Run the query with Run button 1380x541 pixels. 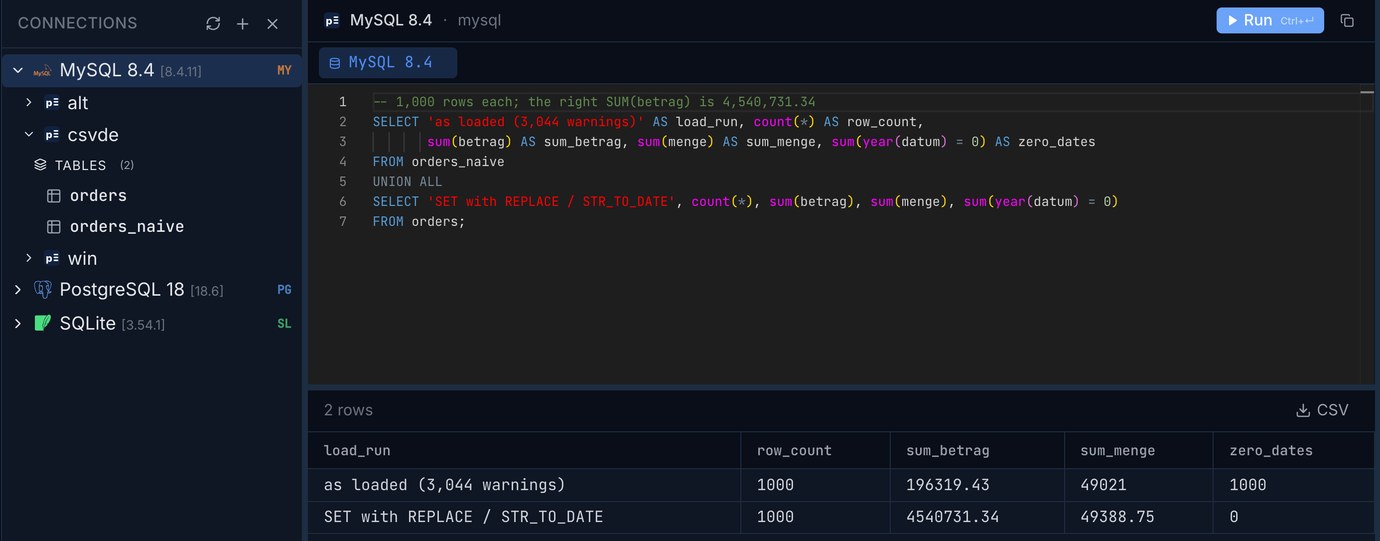coord(1270,20)
